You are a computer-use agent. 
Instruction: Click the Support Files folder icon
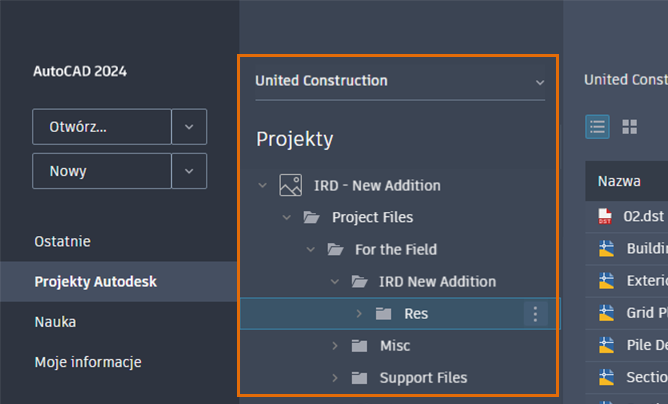point(359,378)
